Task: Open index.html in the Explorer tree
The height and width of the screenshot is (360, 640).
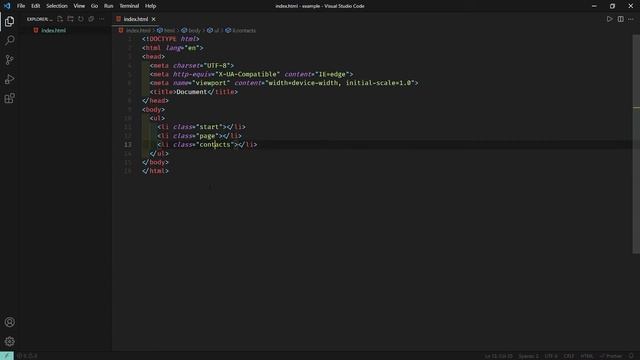Action: tap(53, 31)
